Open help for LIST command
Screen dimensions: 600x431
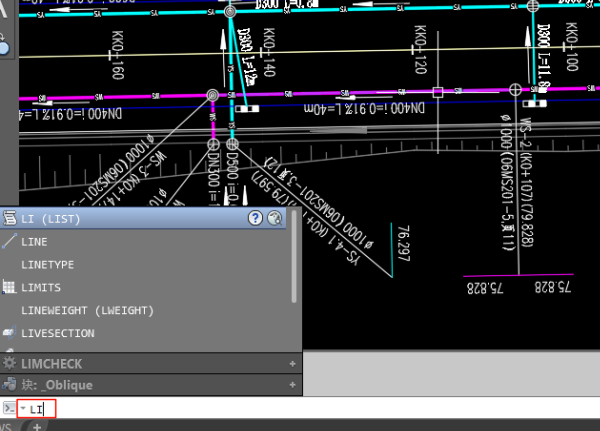[x=255, y=218]
